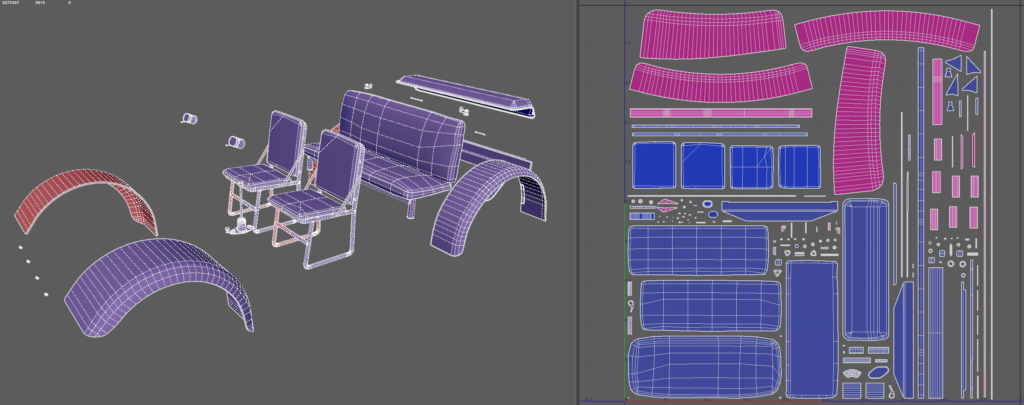
Task: Select the third blue square UV island in the row
Action: 752,167
